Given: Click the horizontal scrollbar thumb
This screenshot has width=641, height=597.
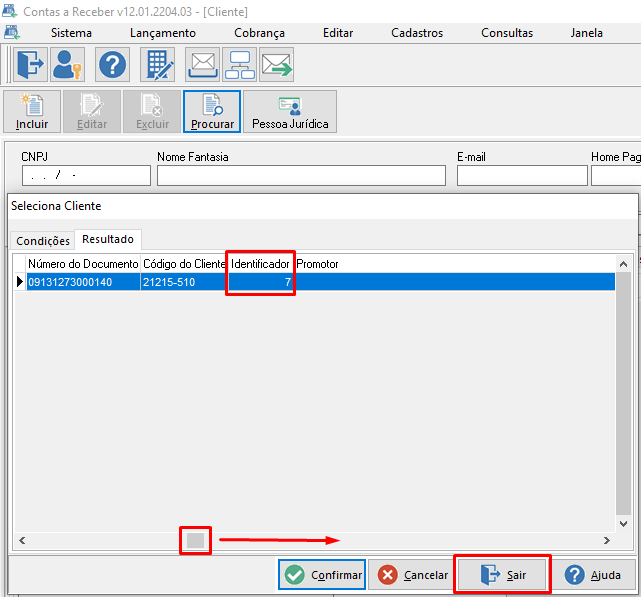Looking at the screenshot, I should 195,541.
